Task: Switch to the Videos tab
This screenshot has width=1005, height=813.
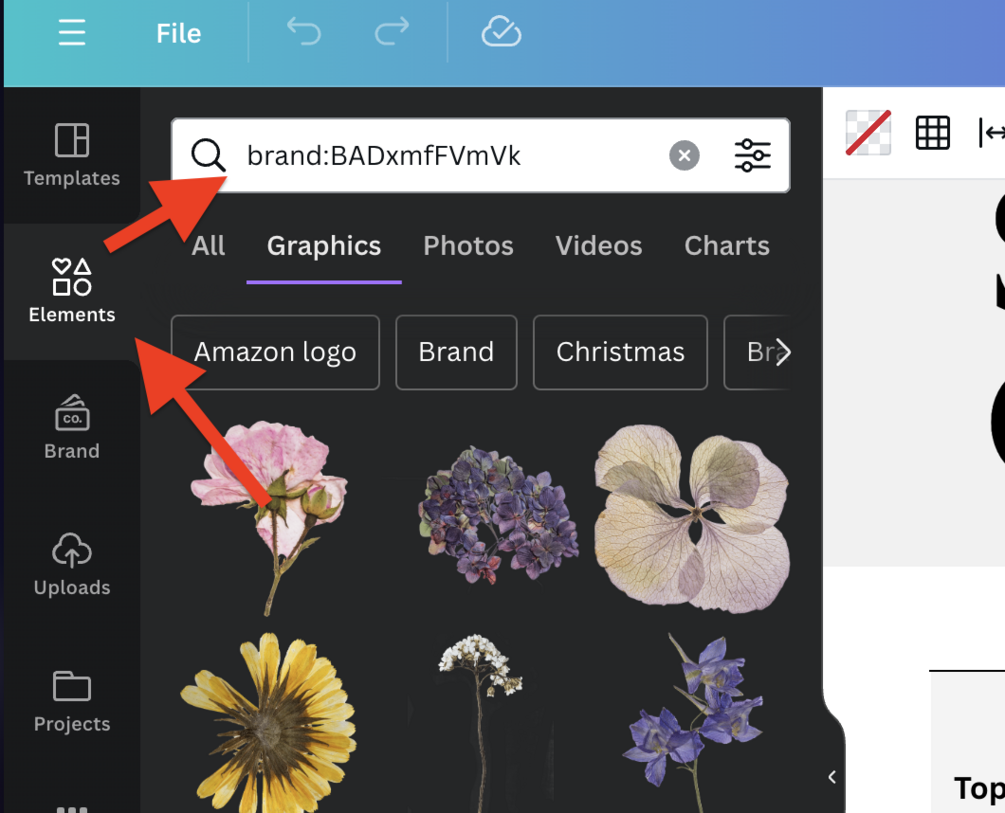Action: click(598, 246)
